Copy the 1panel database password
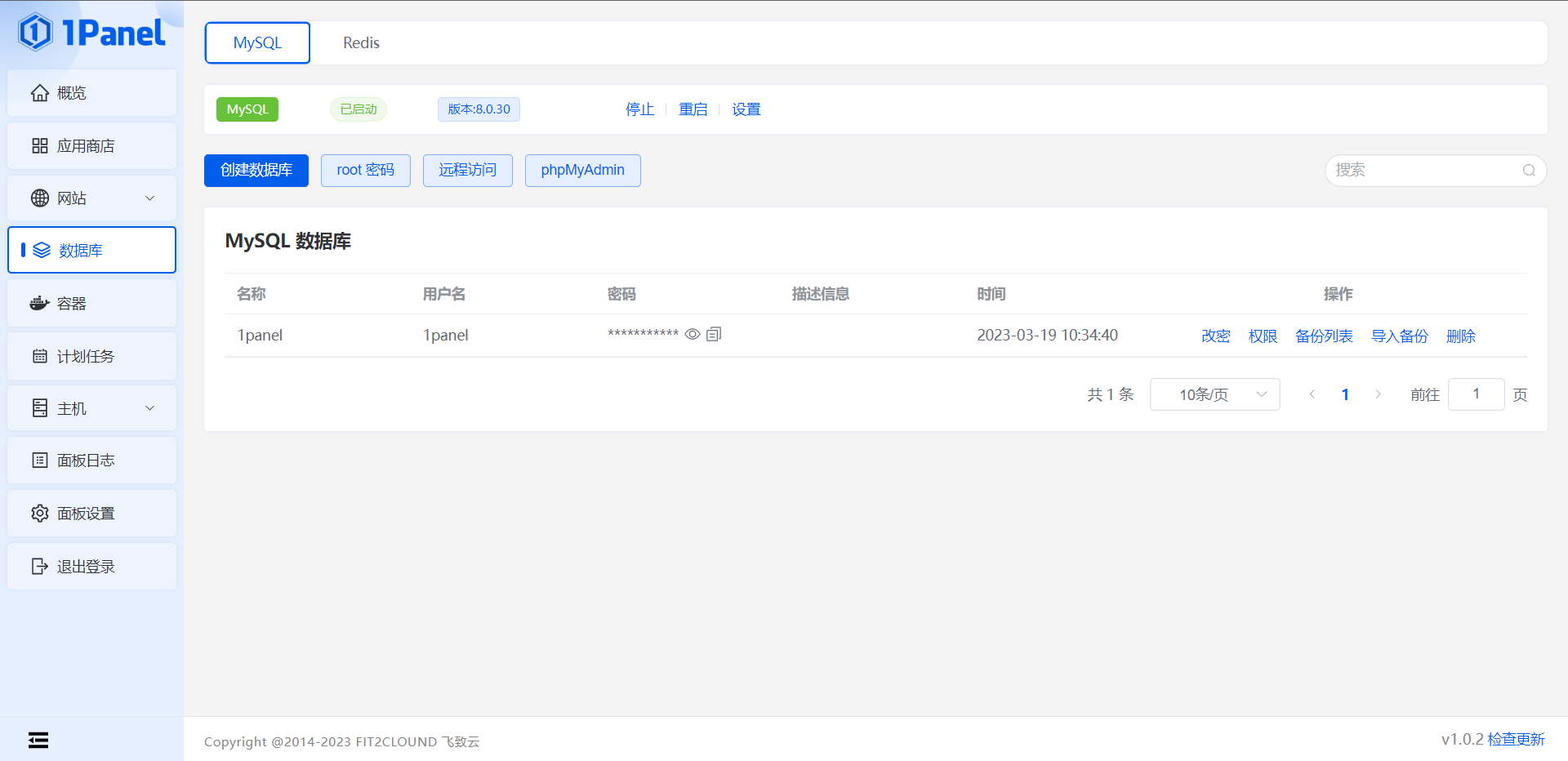The height and width of the screenshot is (761, 1568). [x=714, y=334]
